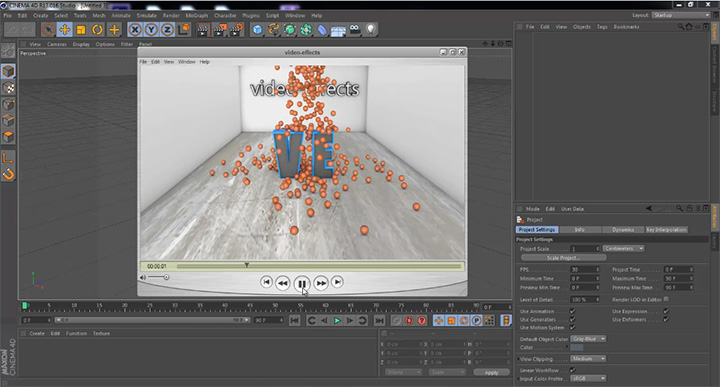Screen dimensions: 720x387
Task: Open the Centimeters unit dropdown
Action: [x=624, y=248]
